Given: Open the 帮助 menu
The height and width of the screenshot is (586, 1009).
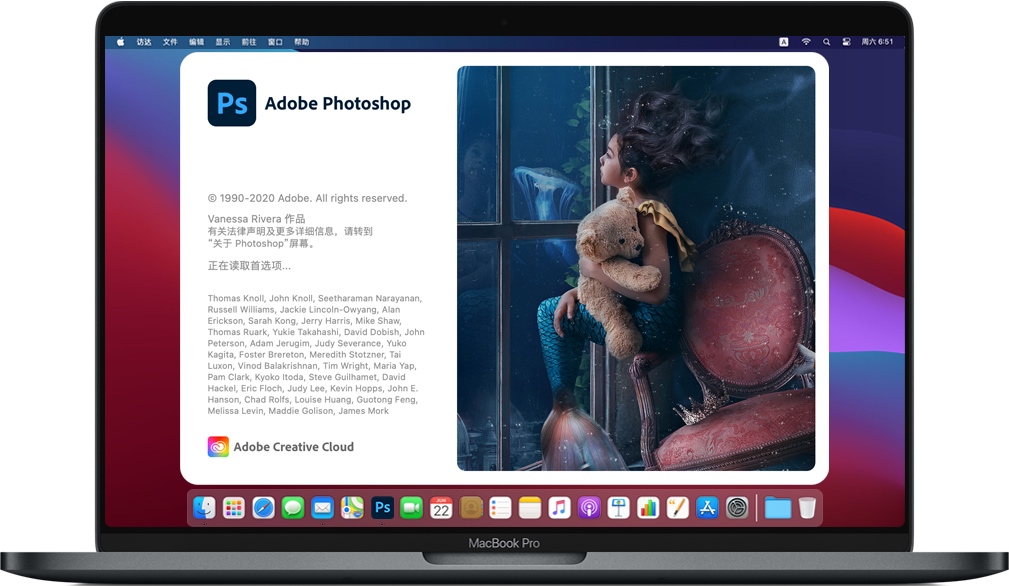Looking at the screenshot, I should (301, 42).
